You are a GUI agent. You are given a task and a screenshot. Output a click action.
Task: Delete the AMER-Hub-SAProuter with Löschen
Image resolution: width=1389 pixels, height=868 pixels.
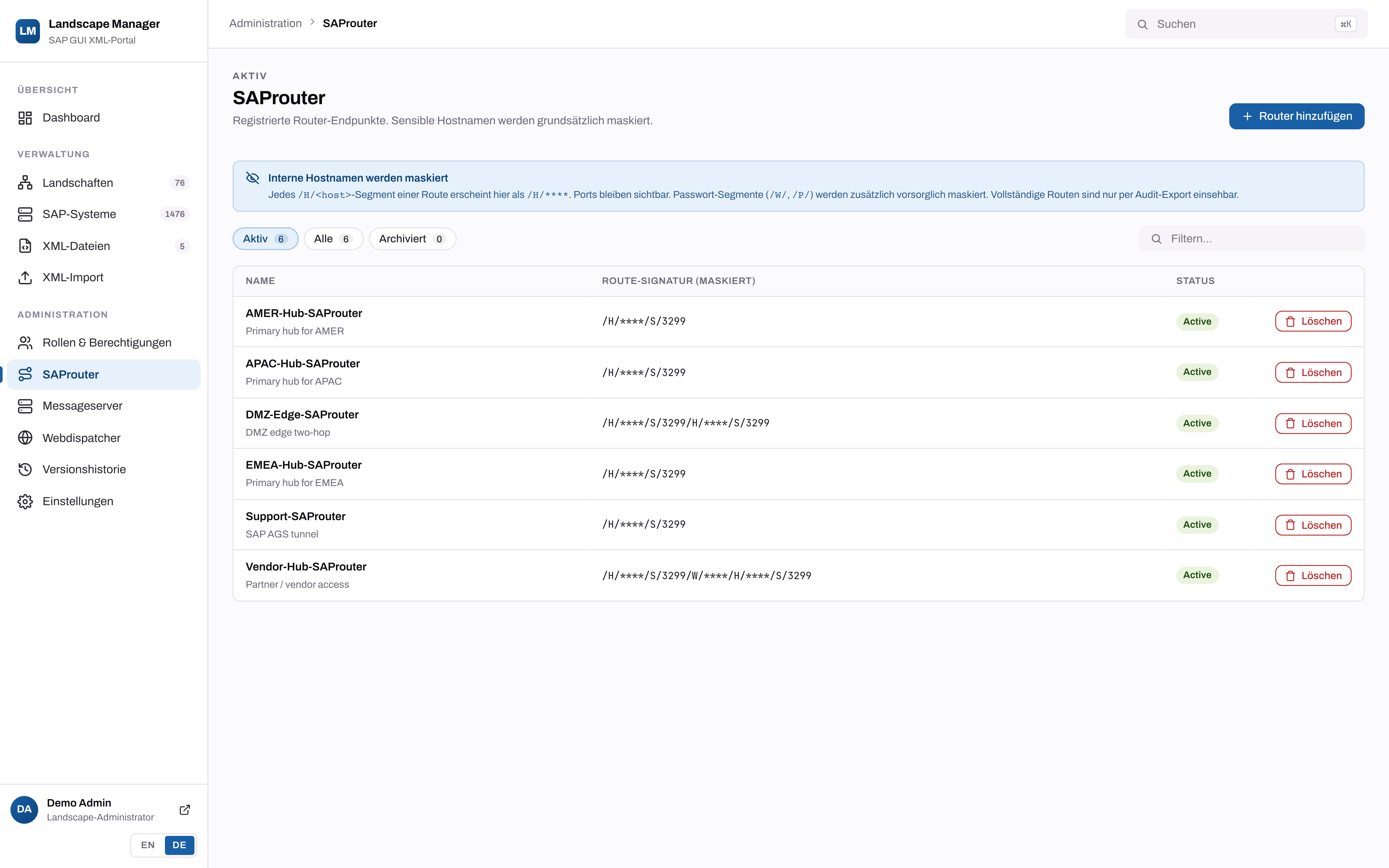pos(1313,322)
